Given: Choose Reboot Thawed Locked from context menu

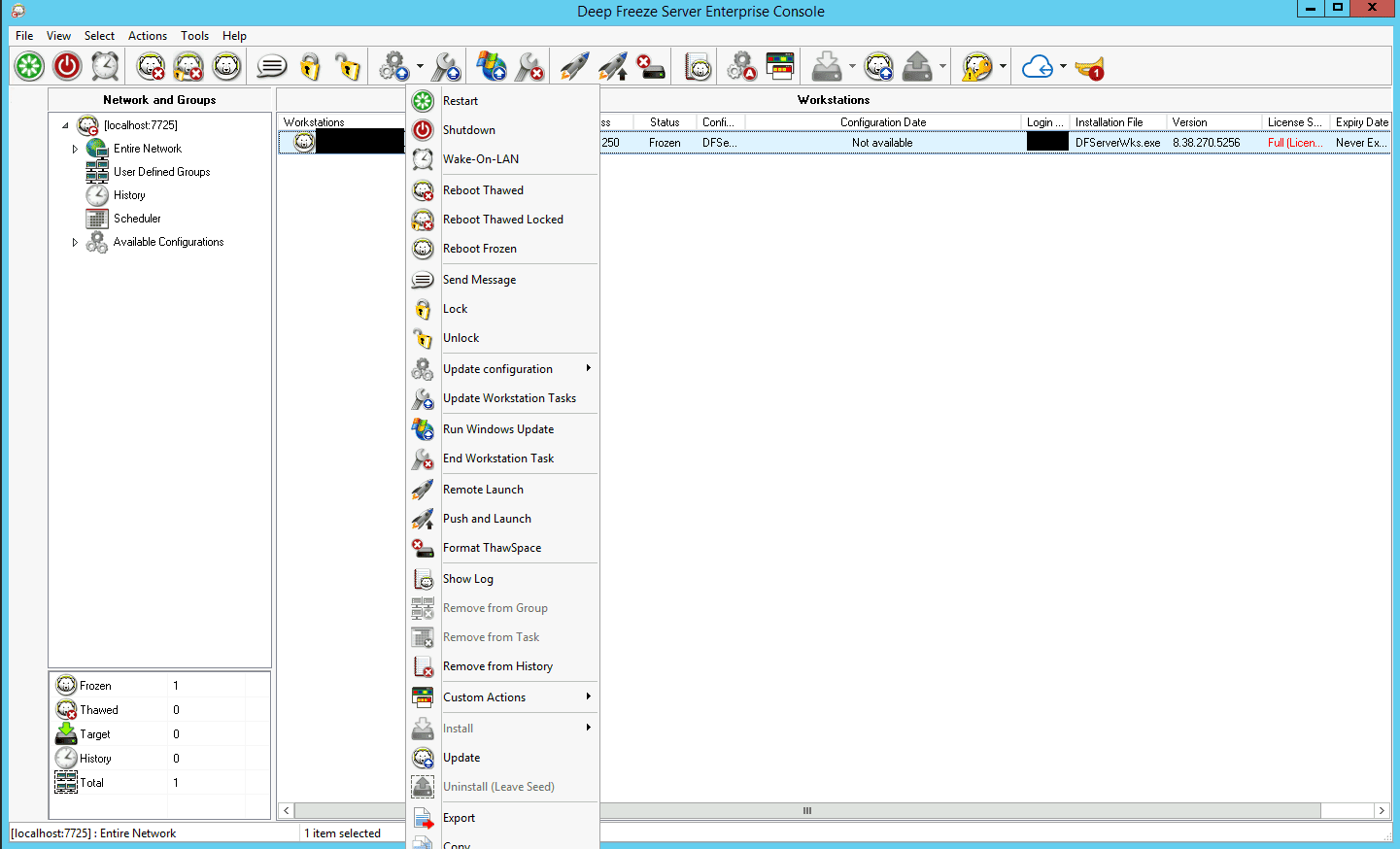Looking at the screenshot, I should click(x=502, y=220).
